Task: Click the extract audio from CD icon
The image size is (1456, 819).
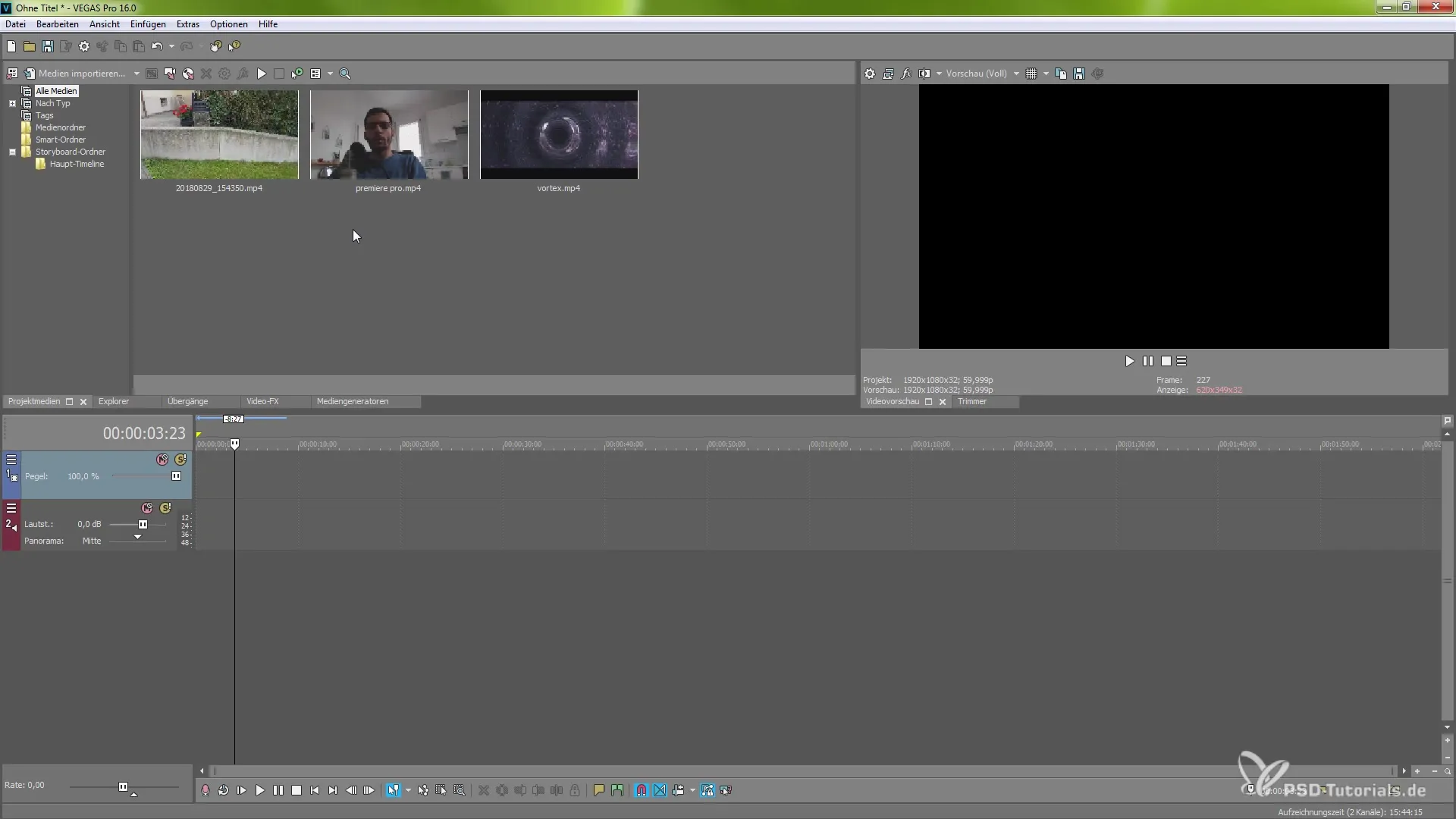Action: click(x=188, y=74)
